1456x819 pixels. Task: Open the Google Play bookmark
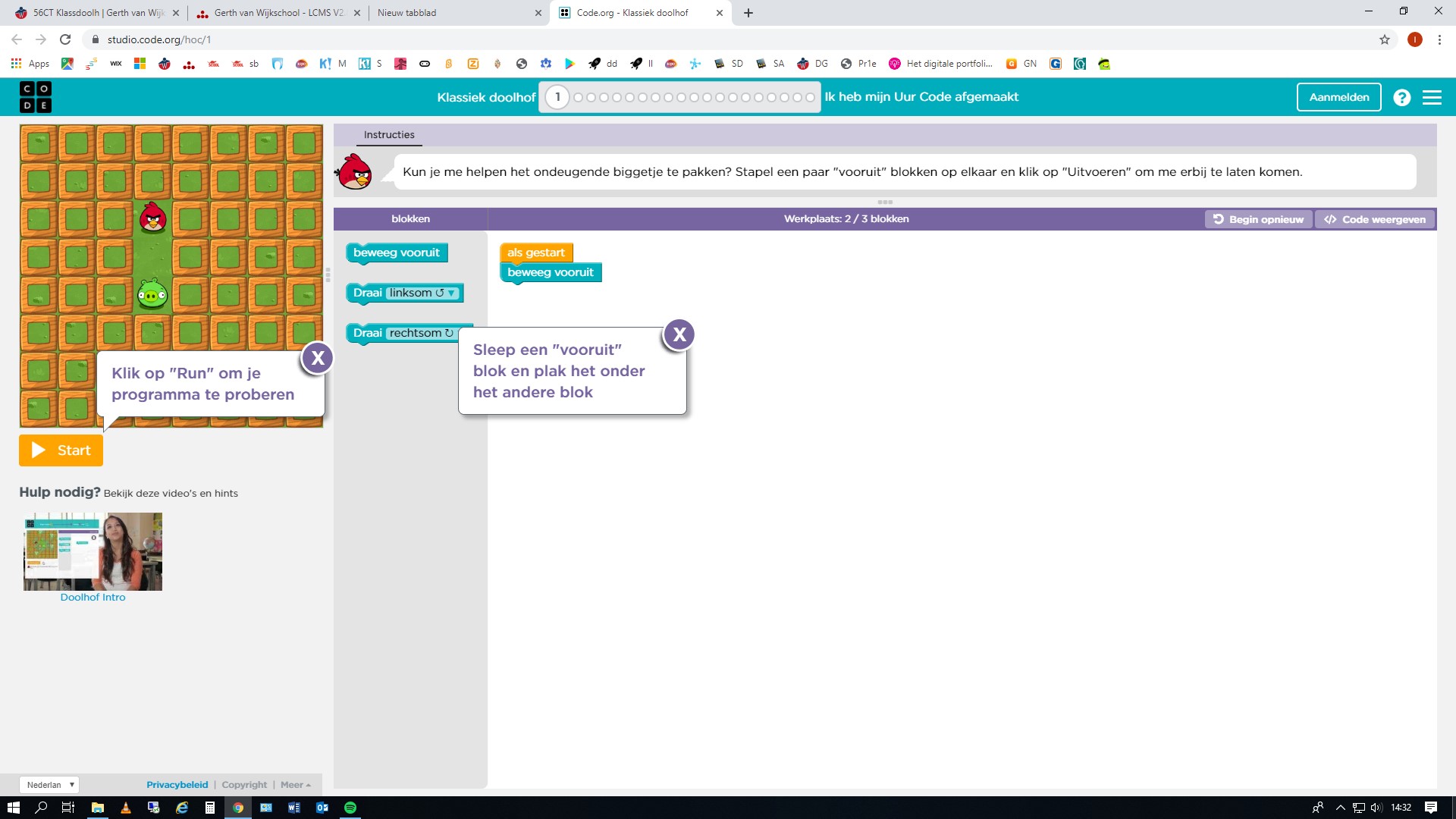click(570, 64)
